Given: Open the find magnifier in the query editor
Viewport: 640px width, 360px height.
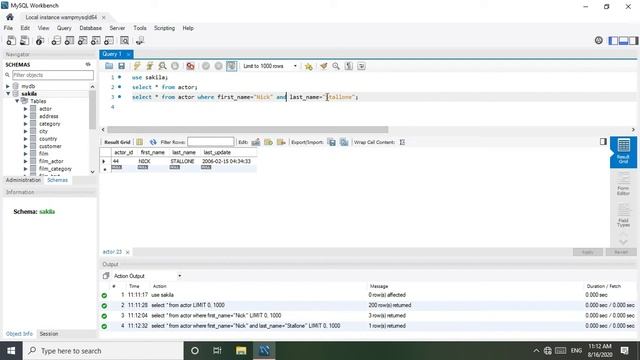Looking at the screenshot, I should pyautogui.click(x=336, y=66).
